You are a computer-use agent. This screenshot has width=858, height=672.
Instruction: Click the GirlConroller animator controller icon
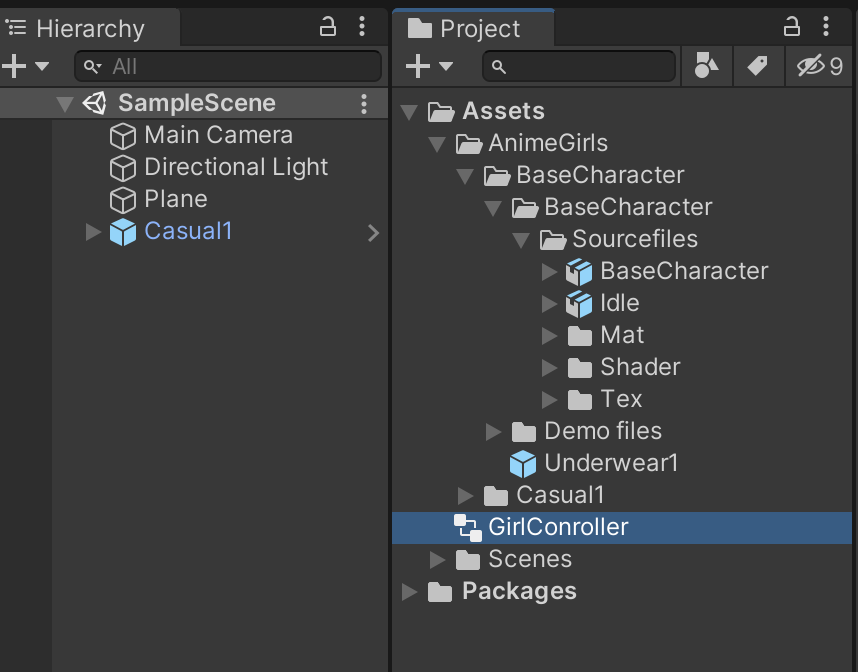tap(468, 528)
